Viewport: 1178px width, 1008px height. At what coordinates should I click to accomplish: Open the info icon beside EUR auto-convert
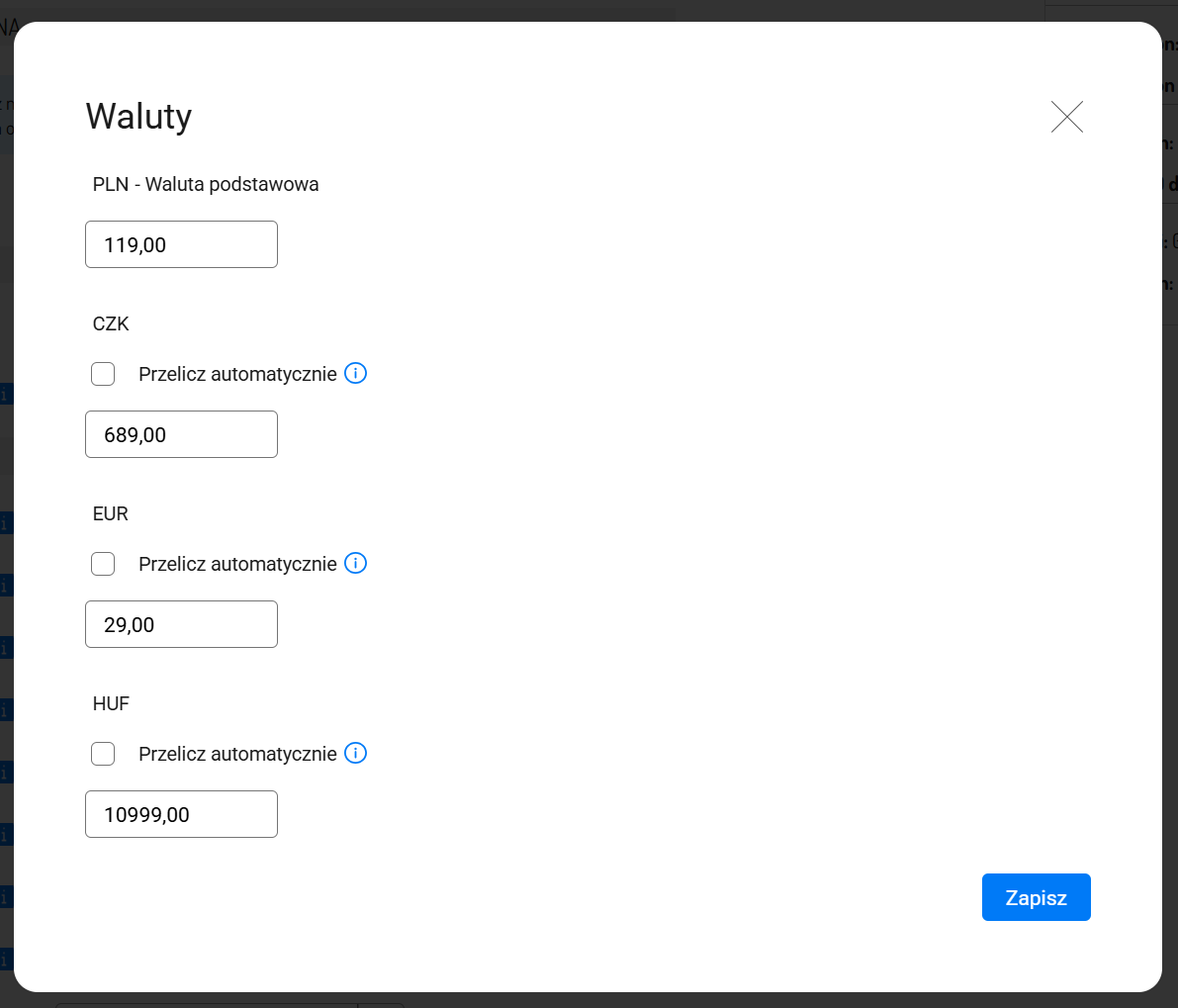coord(355,563)
